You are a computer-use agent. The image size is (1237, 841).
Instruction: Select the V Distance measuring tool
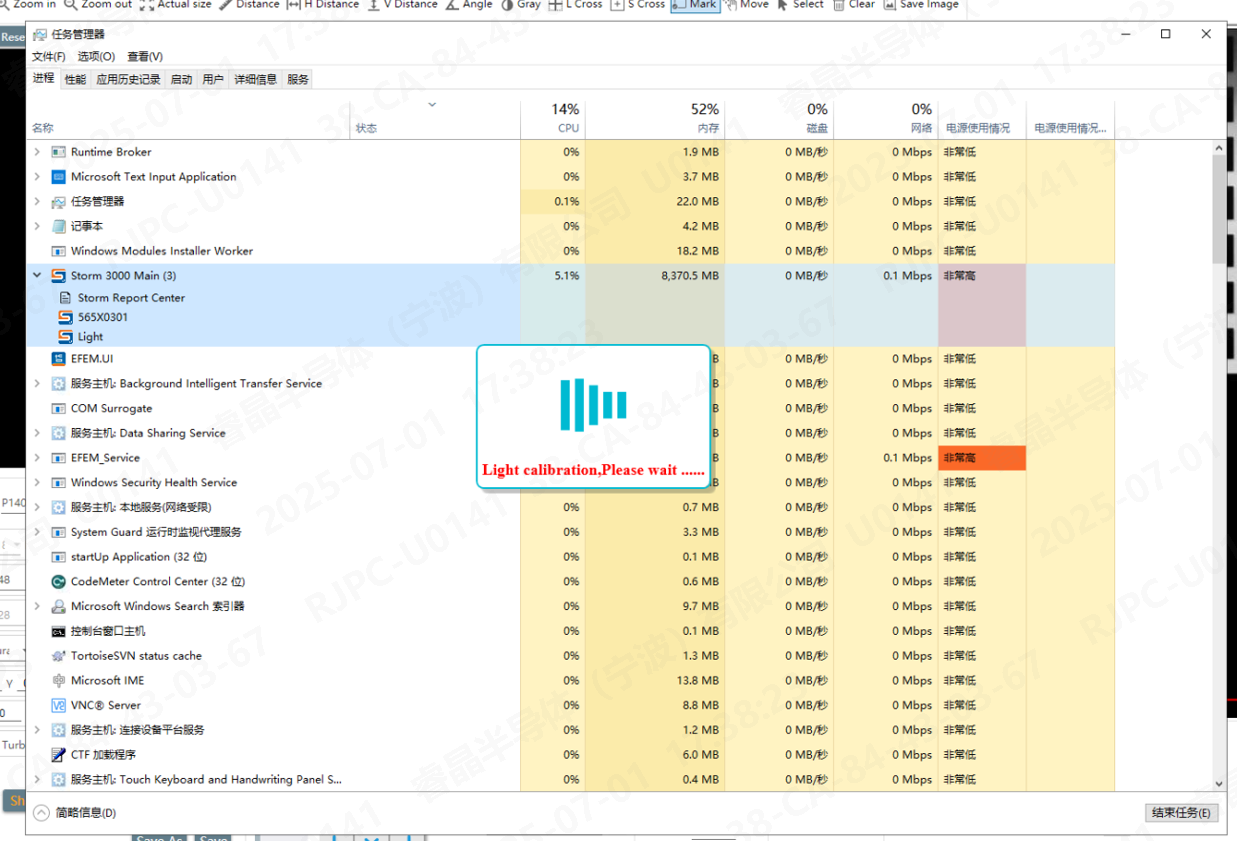click(x=402, y=4)
